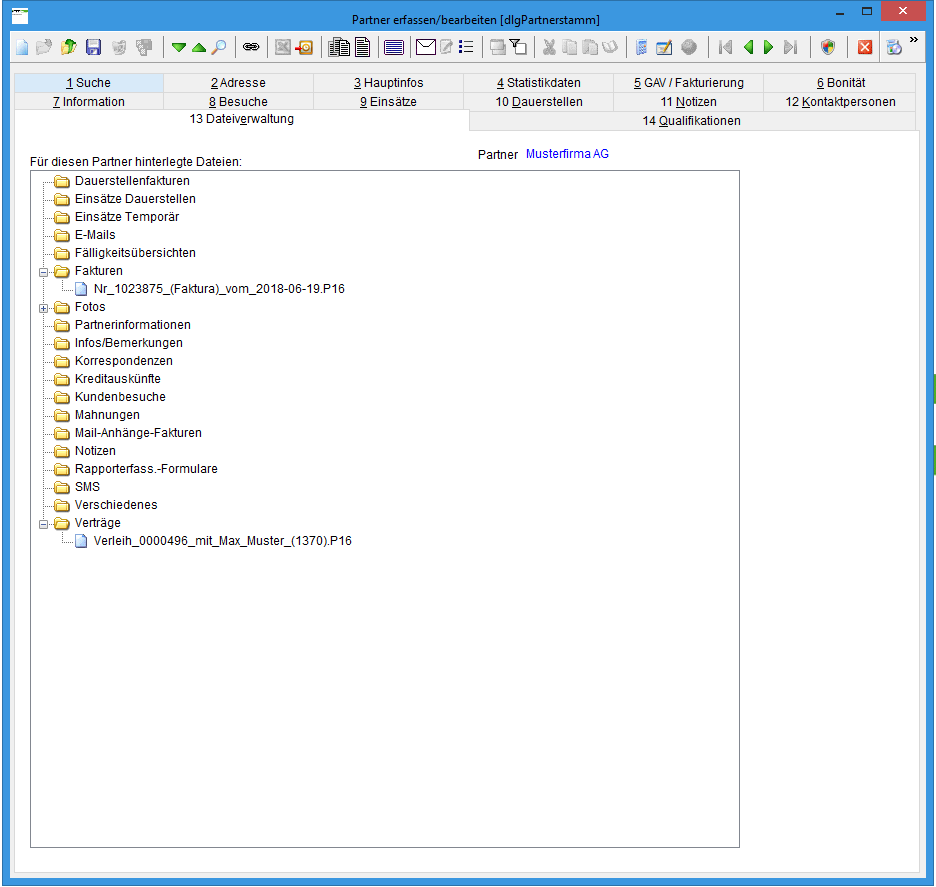936x887 pixels.
Task: Click the envelope mail toolbar icon
Action: coord(426,47)
